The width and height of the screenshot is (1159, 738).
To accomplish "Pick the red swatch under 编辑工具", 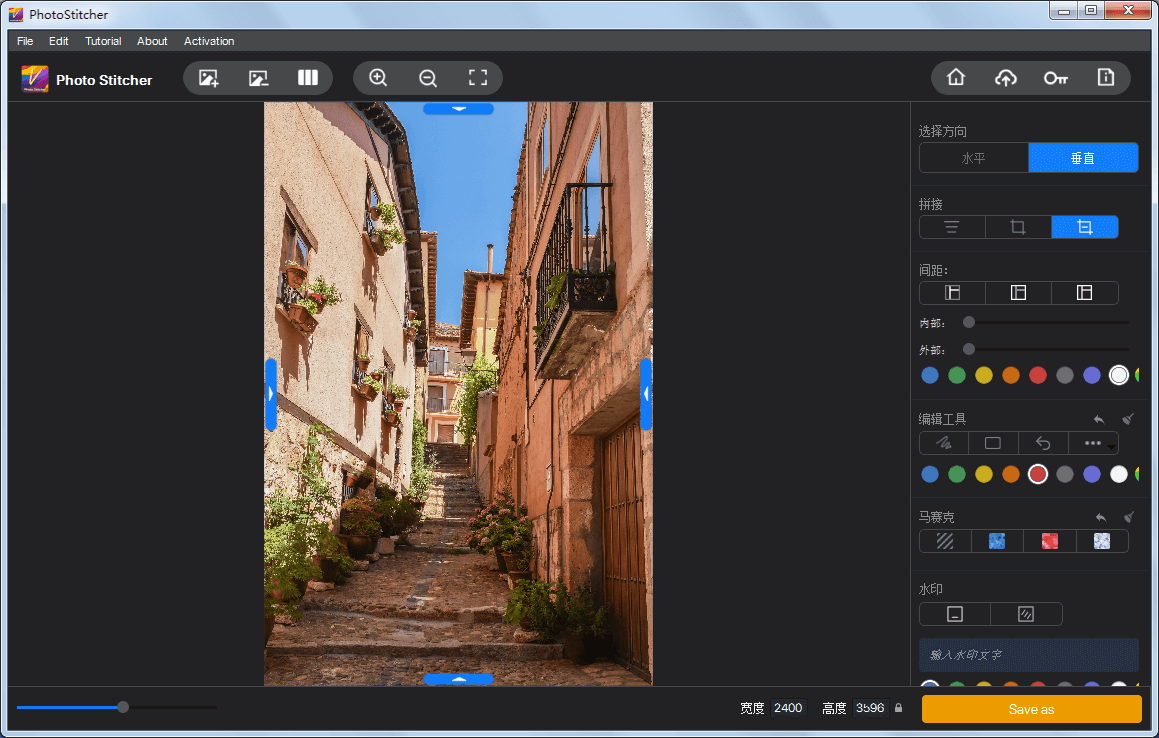I will [1038, 474].
